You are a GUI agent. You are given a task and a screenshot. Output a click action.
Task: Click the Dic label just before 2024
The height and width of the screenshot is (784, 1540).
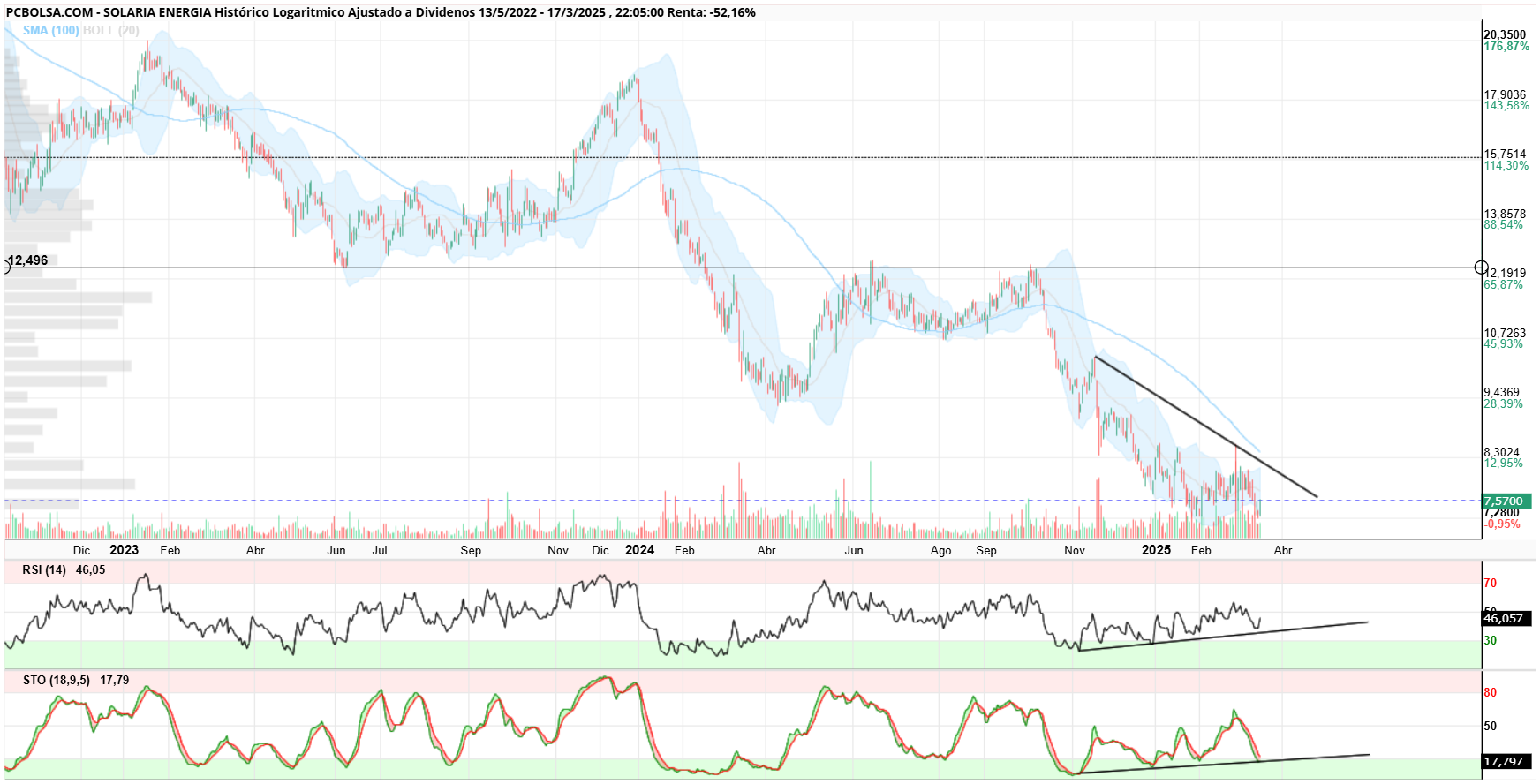tap(600, 550)
